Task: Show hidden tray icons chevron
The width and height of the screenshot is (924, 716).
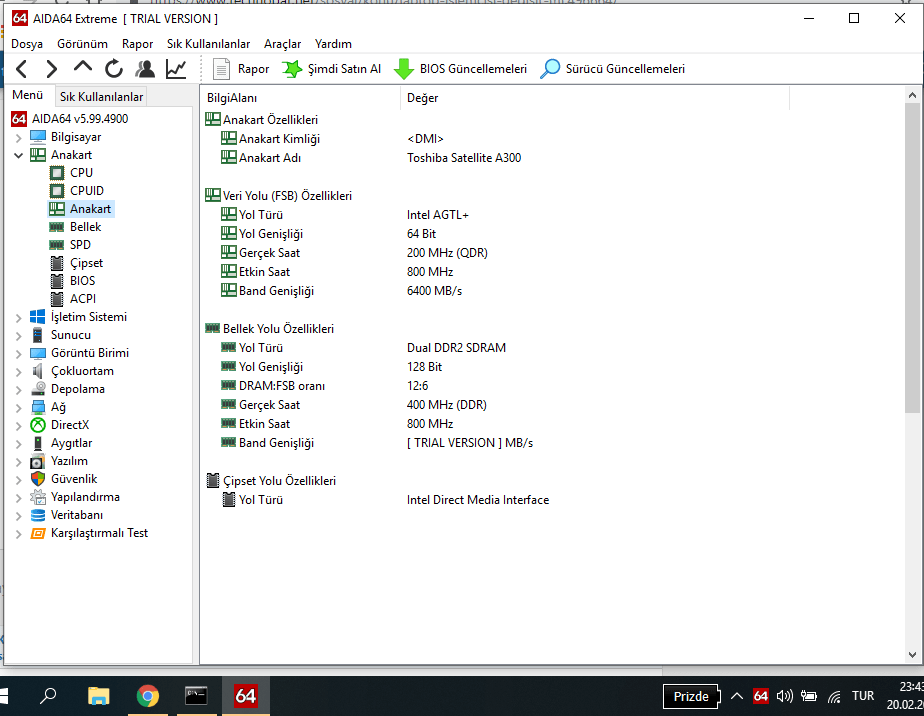Action: (737, 697)
